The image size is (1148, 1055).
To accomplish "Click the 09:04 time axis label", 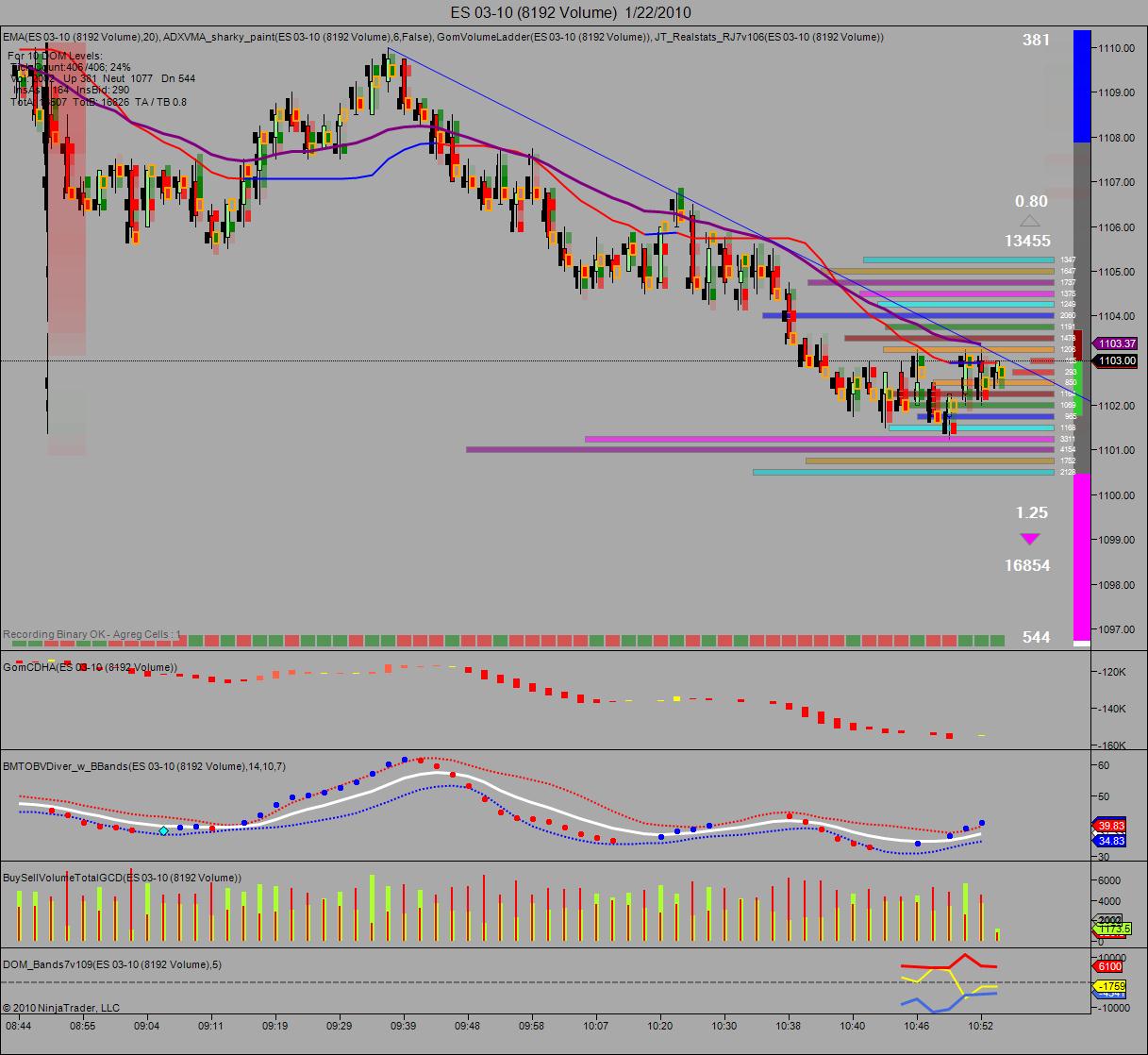I will pos(146,1025).
